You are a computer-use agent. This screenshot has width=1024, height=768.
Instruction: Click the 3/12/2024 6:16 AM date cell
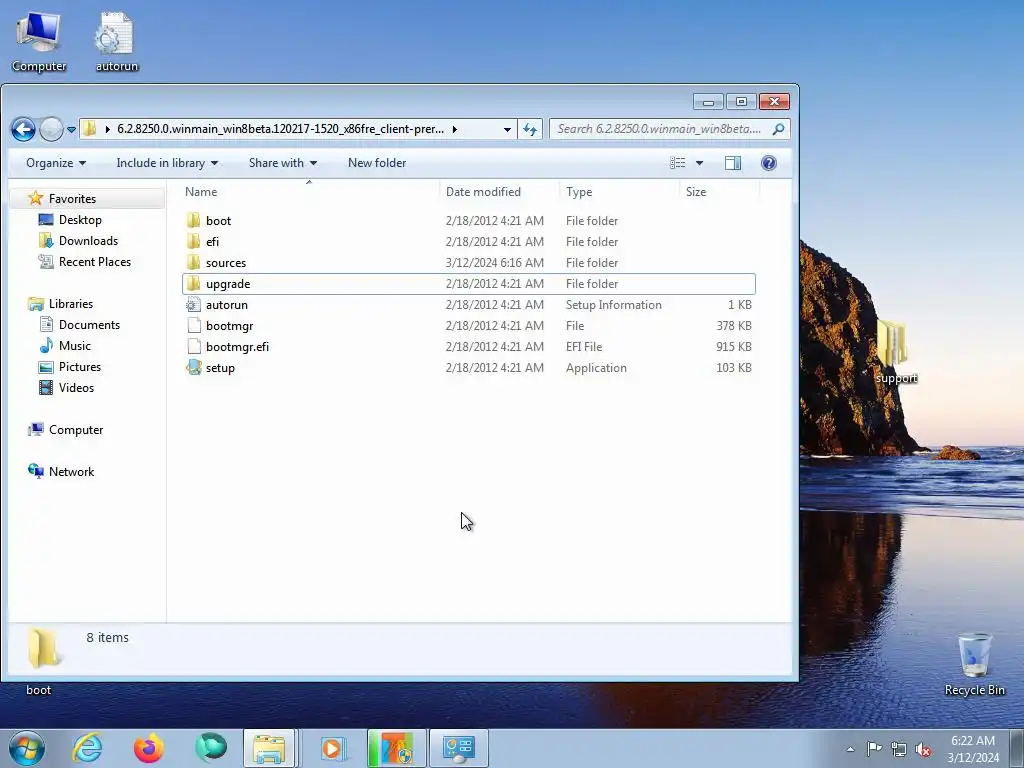(x=494, y=263)
